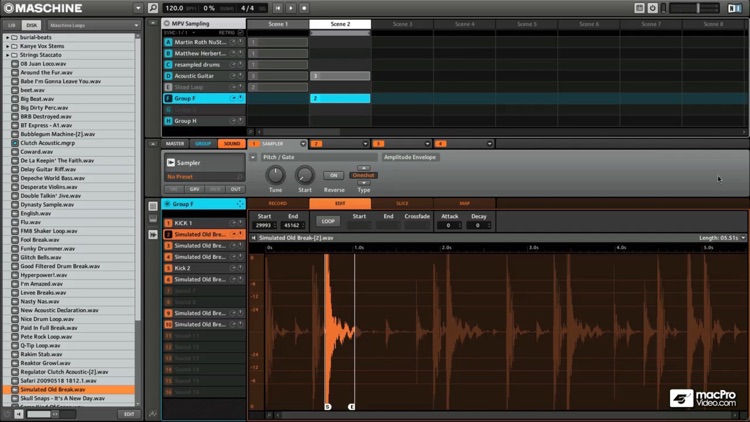Select the GRV tab
The image size is (750, 422).
pos(194,189)
